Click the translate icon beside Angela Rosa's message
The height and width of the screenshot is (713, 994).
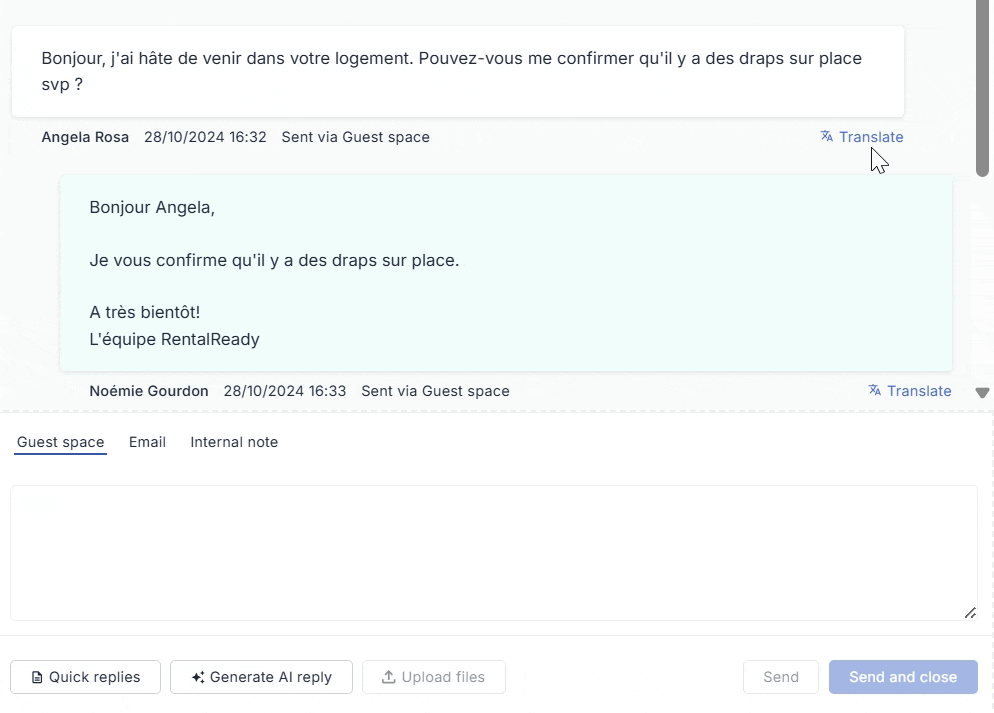pos(827,136)
